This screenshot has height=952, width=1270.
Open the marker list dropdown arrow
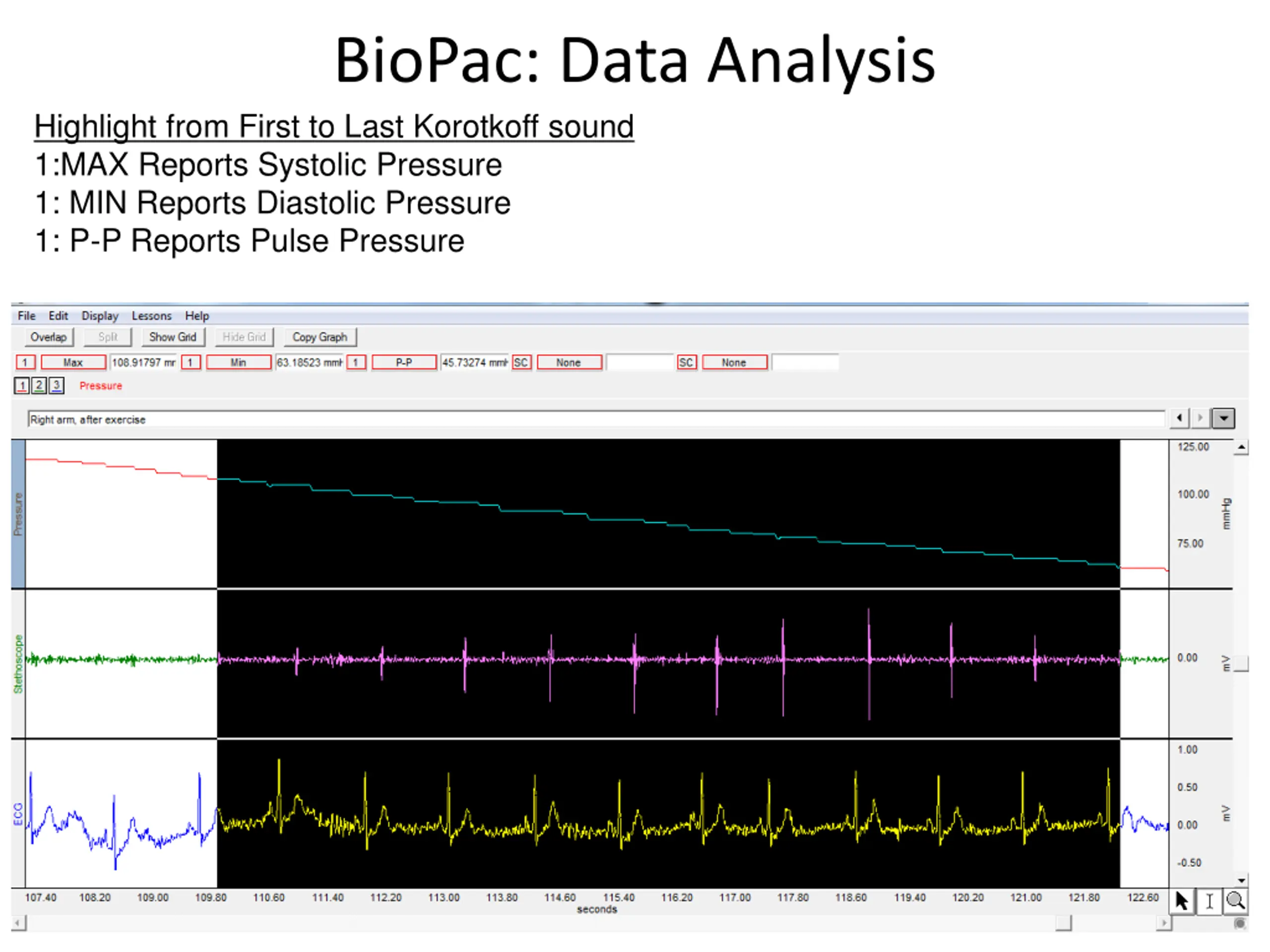coord(1223,418)
